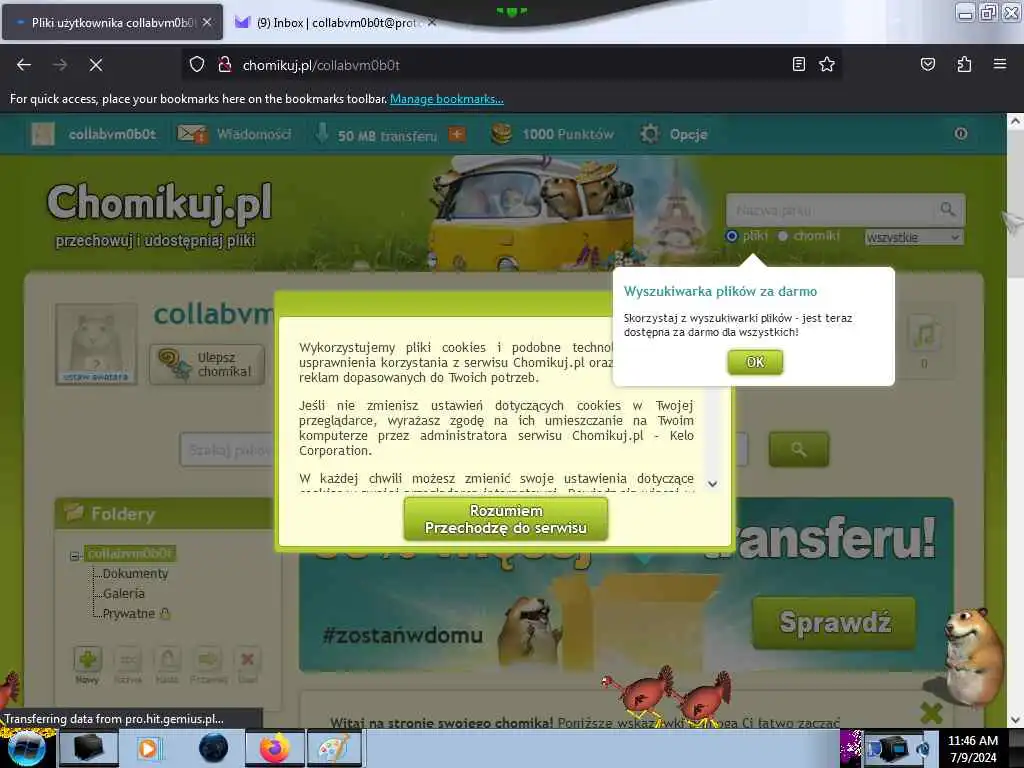Open the Dokumenty folder
This screenshot has width=1024, height=768.
[x=135, y=573]
